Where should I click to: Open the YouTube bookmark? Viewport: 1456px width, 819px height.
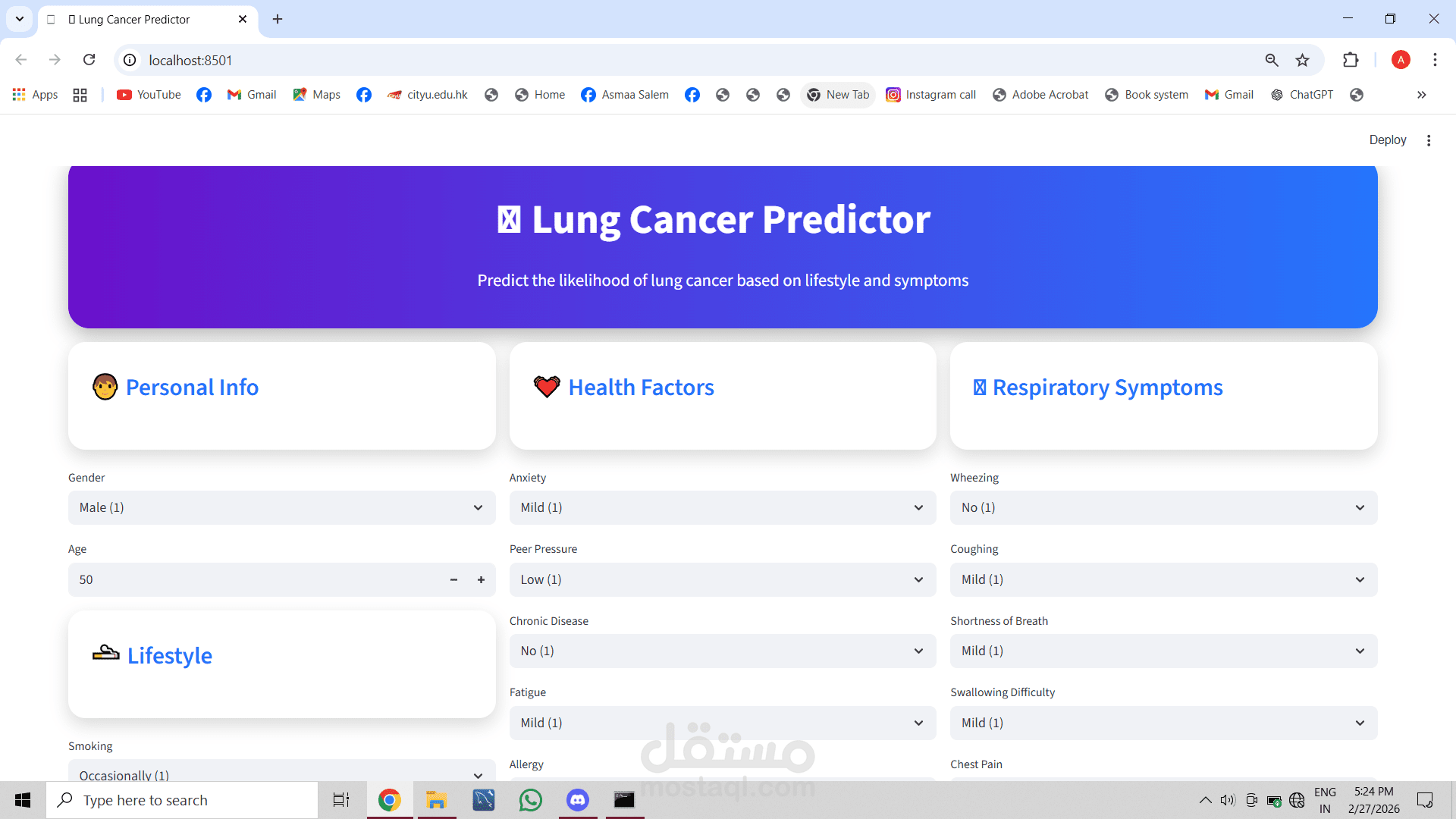point(149,95)
